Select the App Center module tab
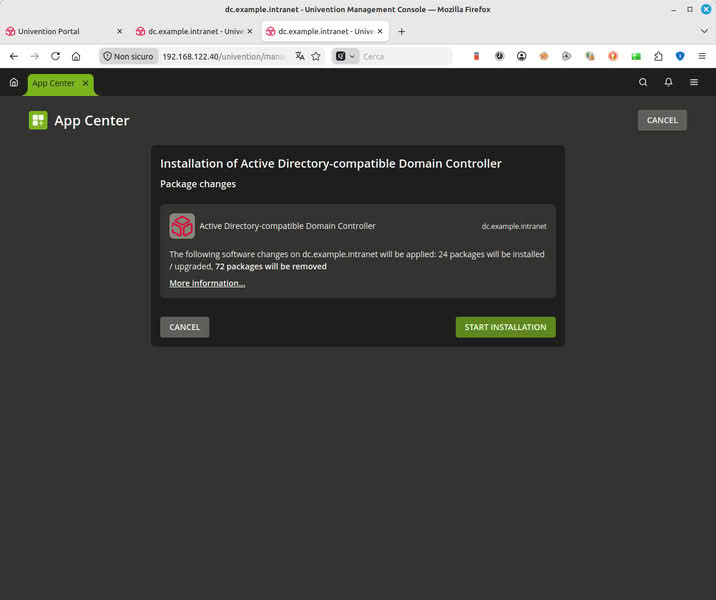This screenshot has width=716, height=600. point(53,83)
